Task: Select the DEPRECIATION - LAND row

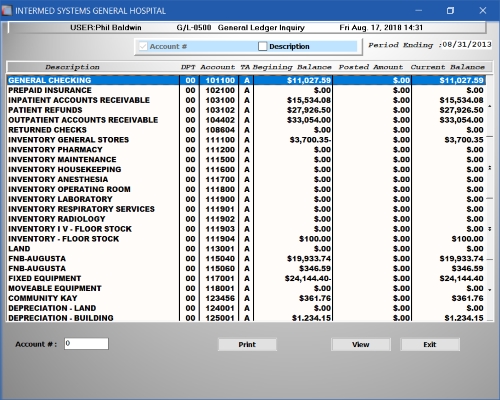Action: click(x=246, y=308)
